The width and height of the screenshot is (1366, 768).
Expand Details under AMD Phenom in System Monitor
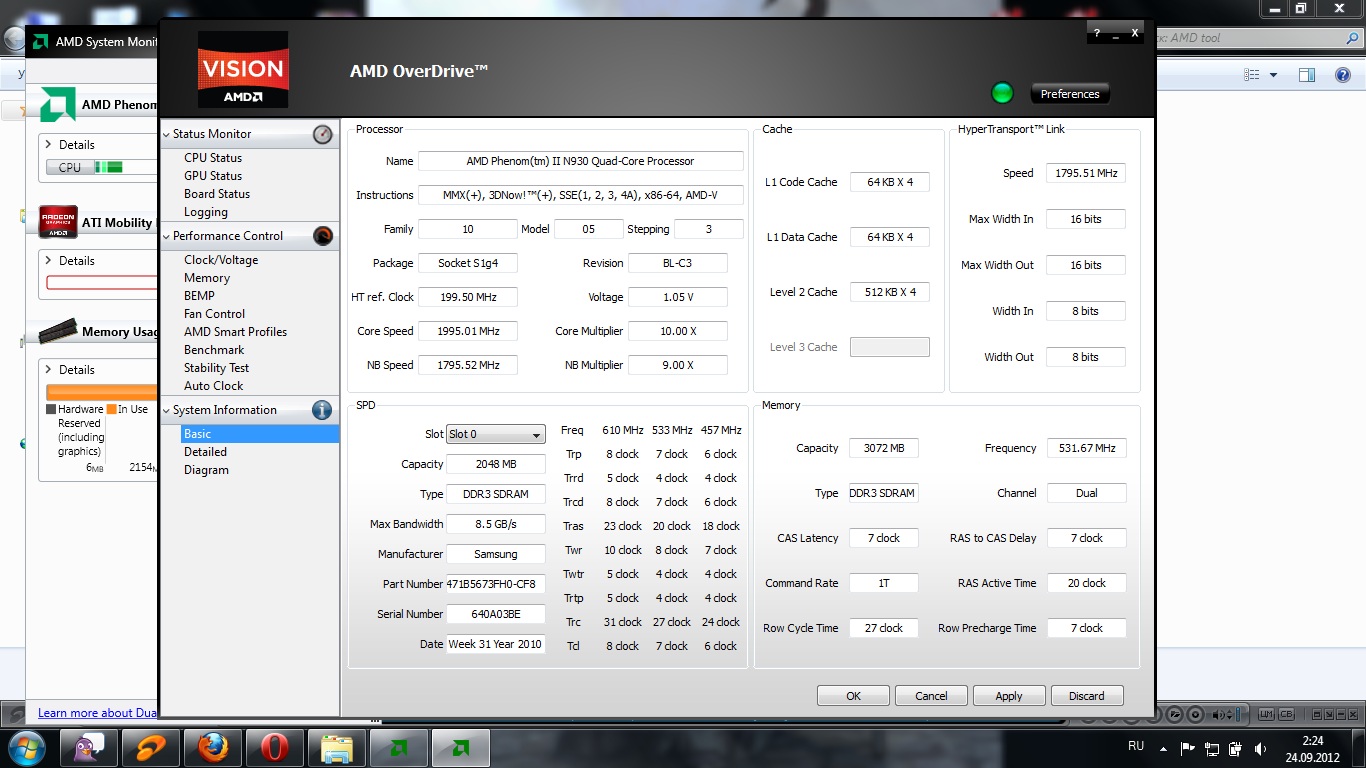[48, 145]
